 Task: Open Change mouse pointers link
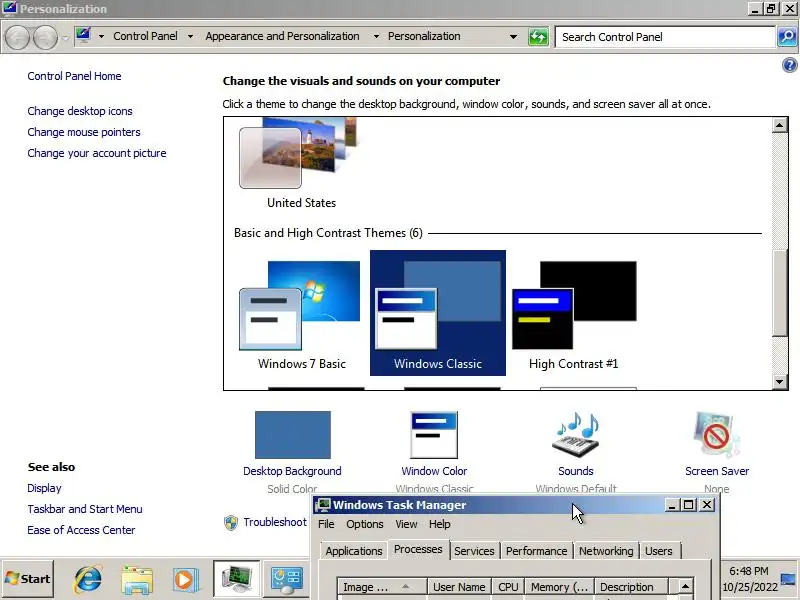84,132
